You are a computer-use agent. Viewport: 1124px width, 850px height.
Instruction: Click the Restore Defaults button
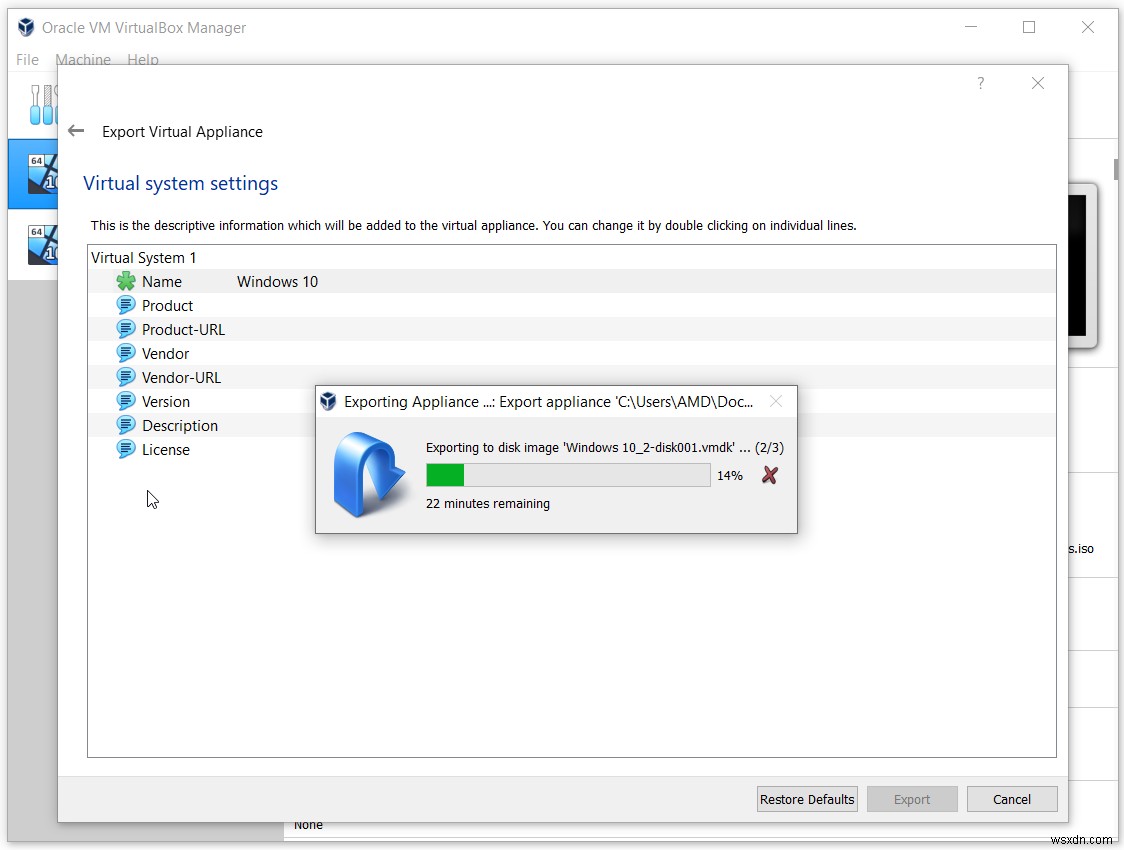coord(806,799)
